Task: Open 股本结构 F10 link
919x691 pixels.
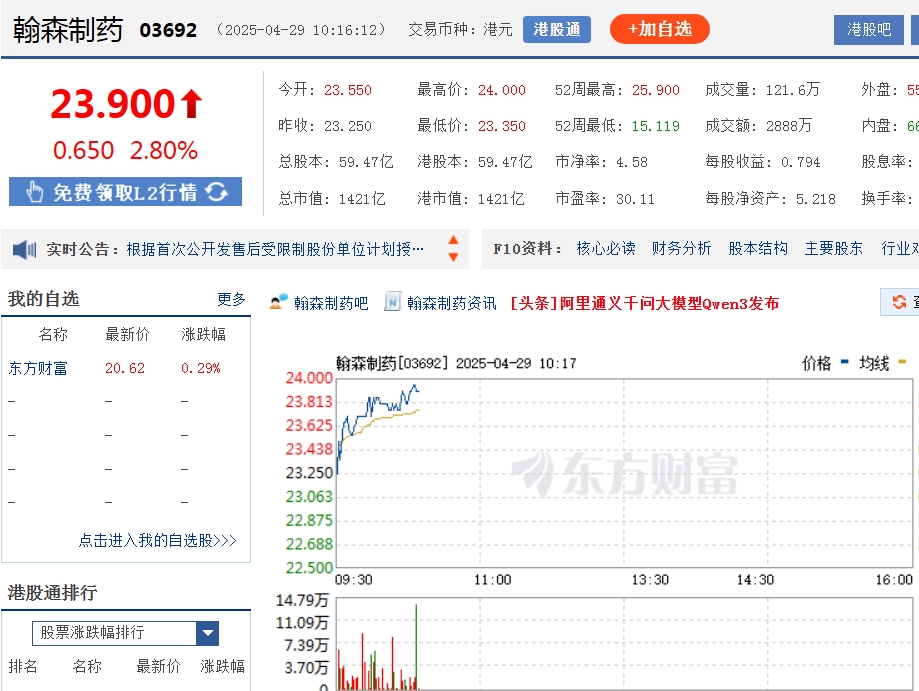Action: [758, 249]
